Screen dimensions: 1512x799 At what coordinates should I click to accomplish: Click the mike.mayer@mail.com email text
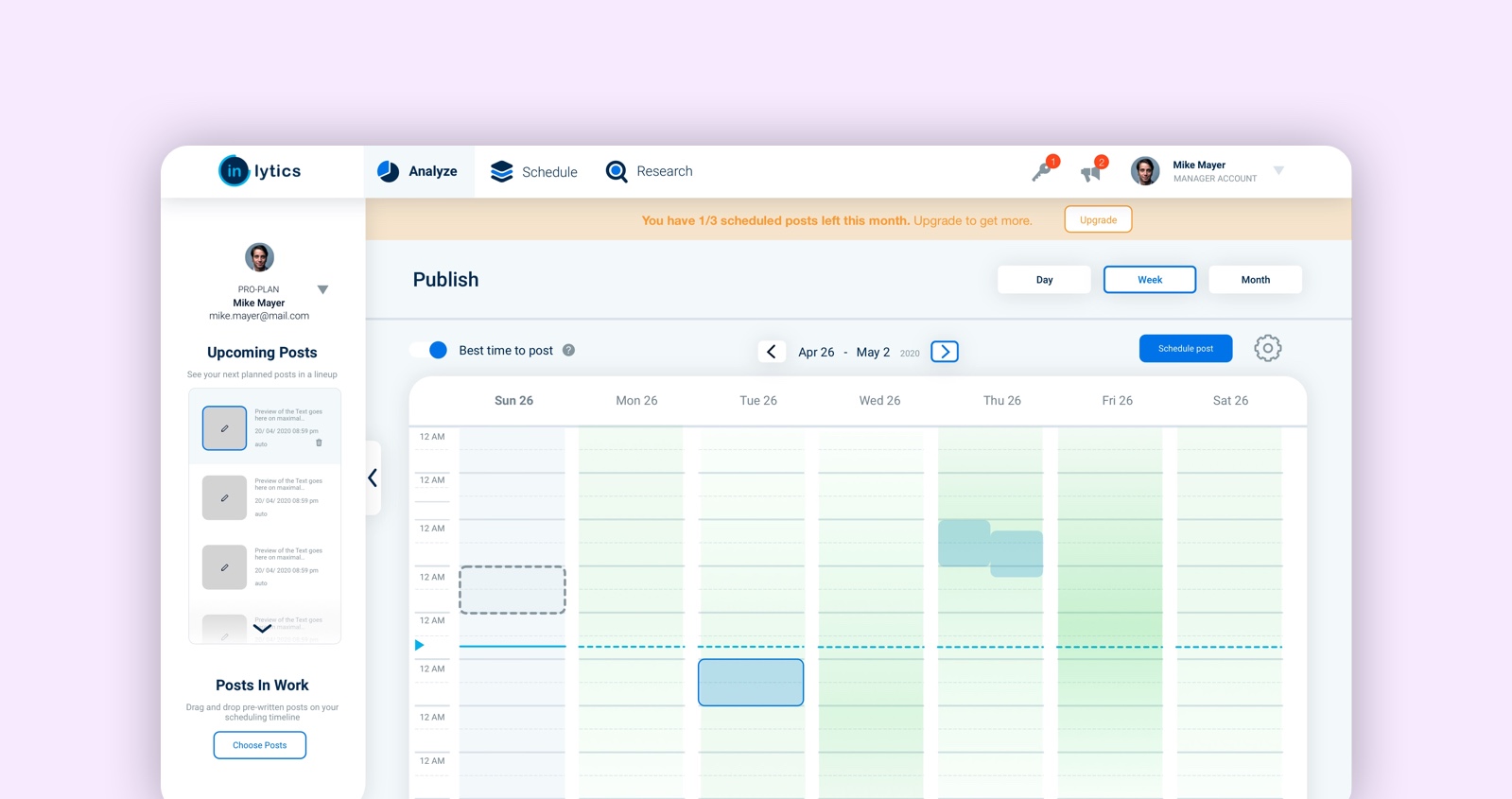pyautogui.click(x=259, y=316)
